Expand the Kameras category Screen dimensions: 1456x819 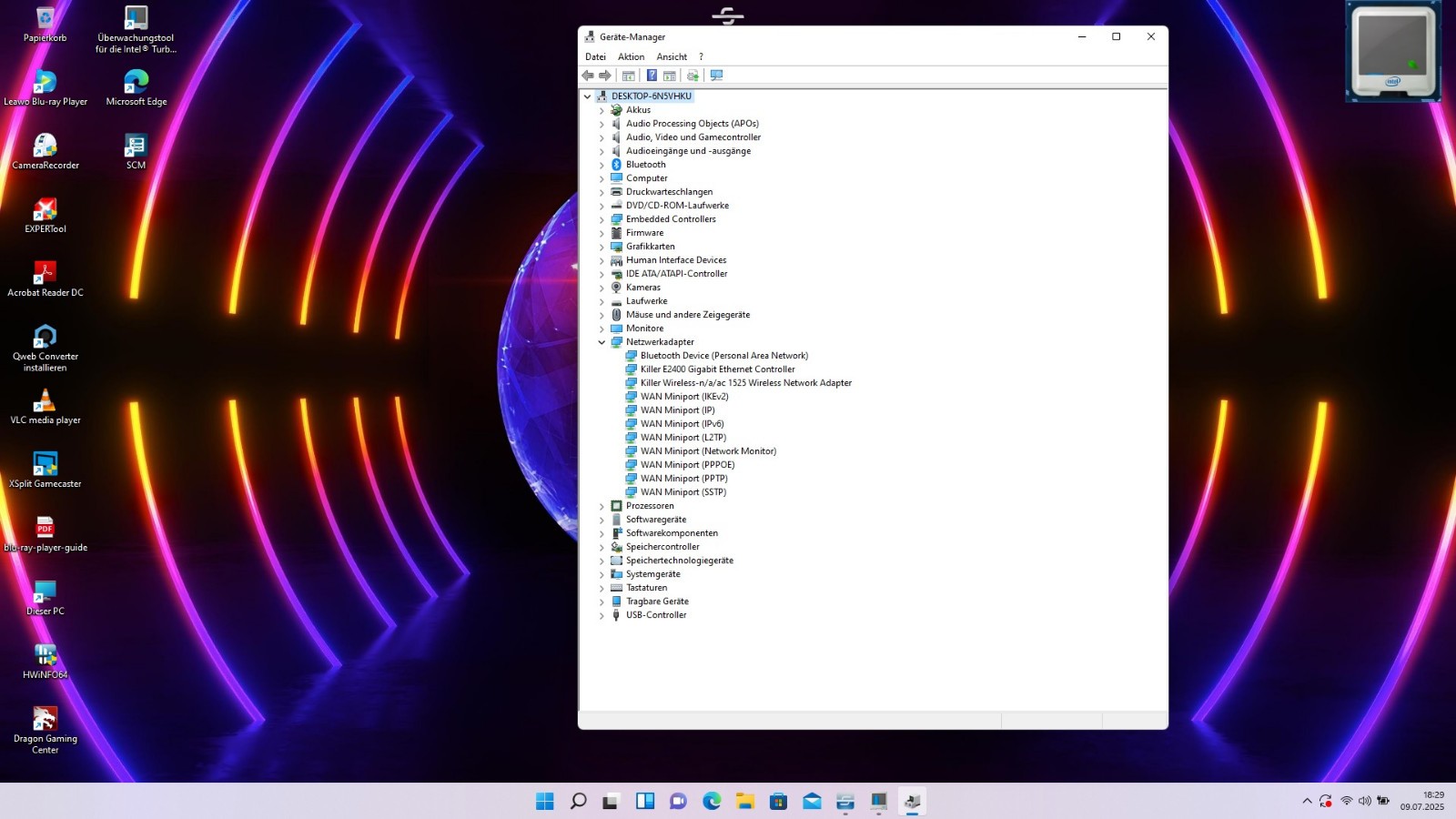[602, 288]
